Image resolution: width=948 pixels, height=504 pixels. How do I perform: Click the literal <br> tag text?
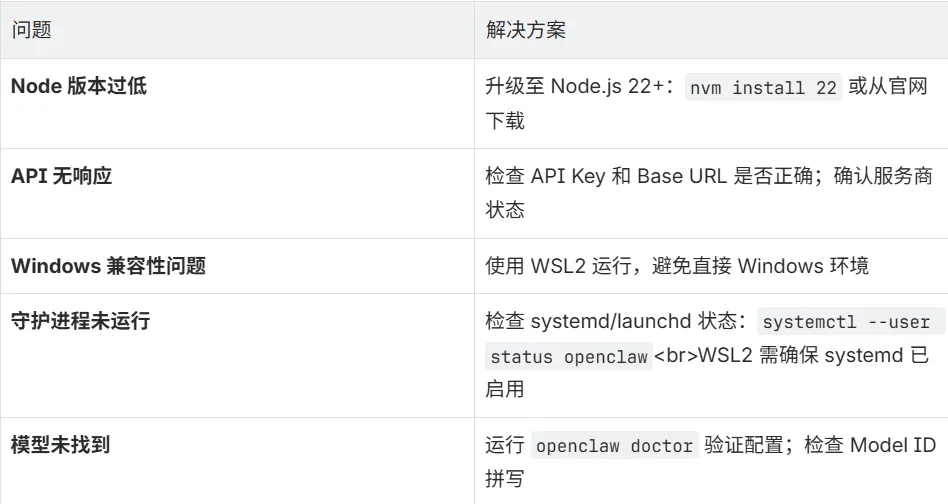[x=682, y=356]
